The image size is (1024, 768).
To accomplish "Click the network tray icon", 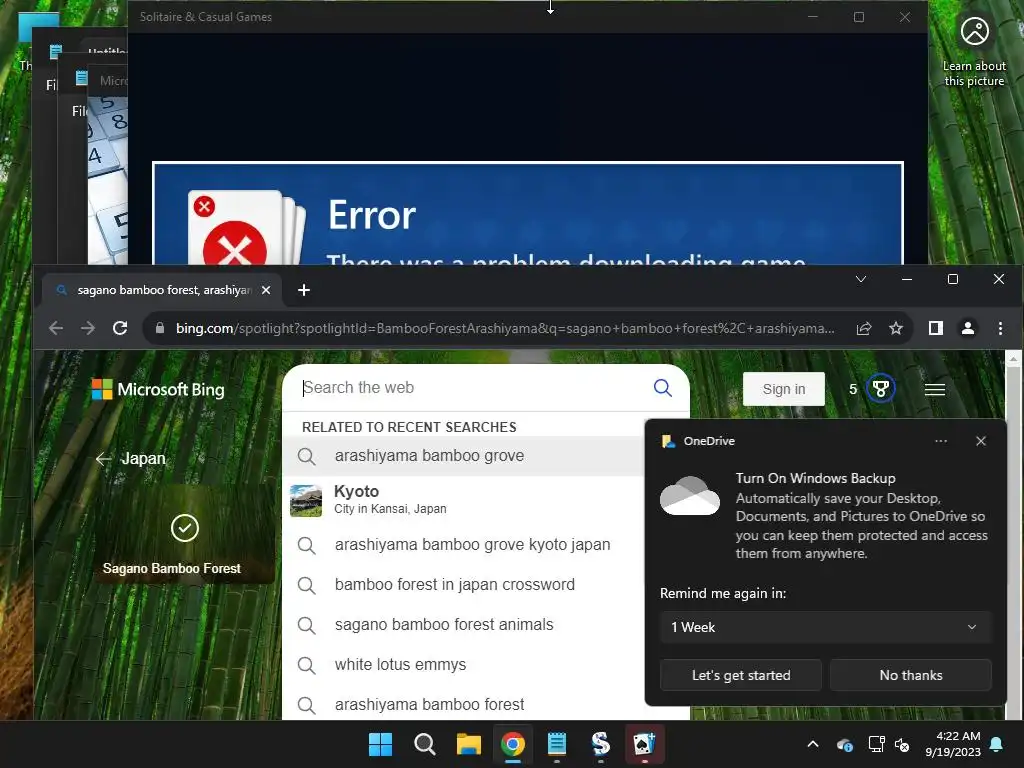I will tap(876, 744).
